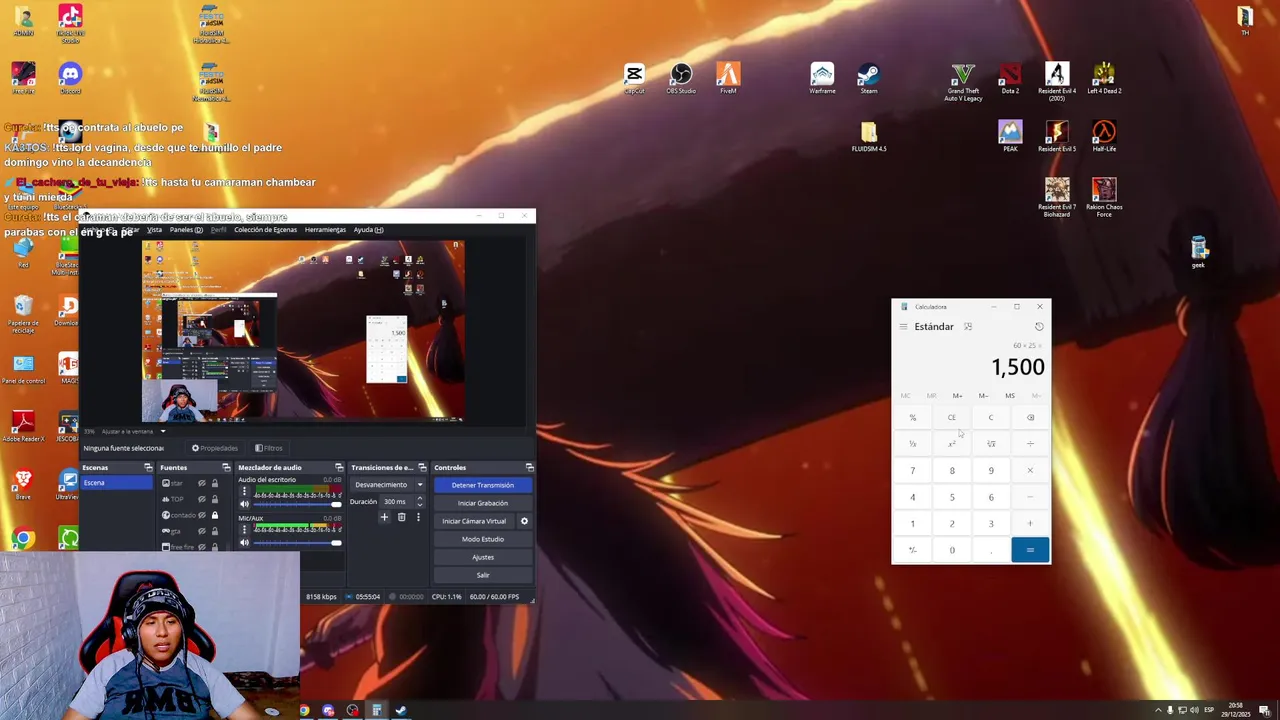Open virtual camera settings gear
Viewport: 1280px width, 720px height.
[x=524, y=521]
